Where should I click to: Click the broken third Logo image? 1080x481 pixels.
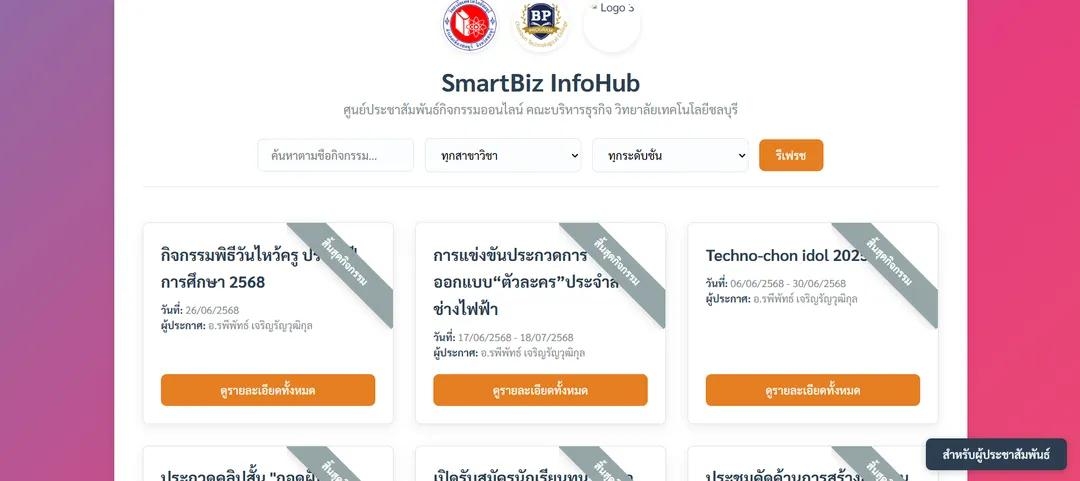click(612, 25)
